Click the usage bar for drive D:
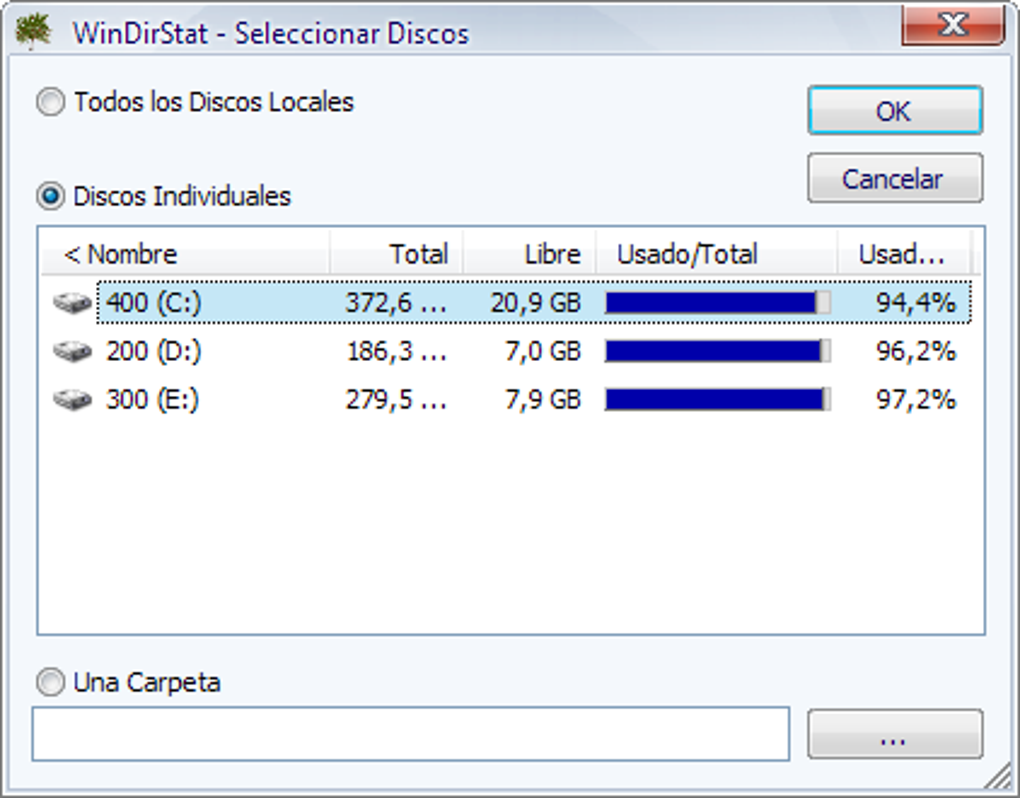The width and height of the screenshot is (1020, 798). pyautogui.click(x=718, y=351)
